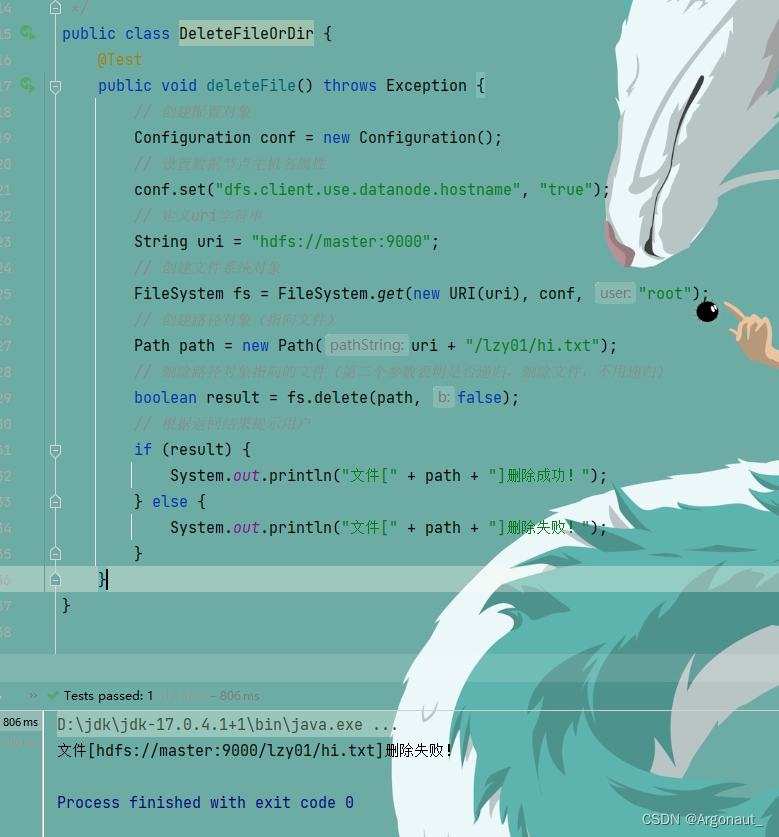This screenshot has width=779, height=837.
Task: Click the "/lzy01/hi.txt" string literal
Action: (532, 345)
